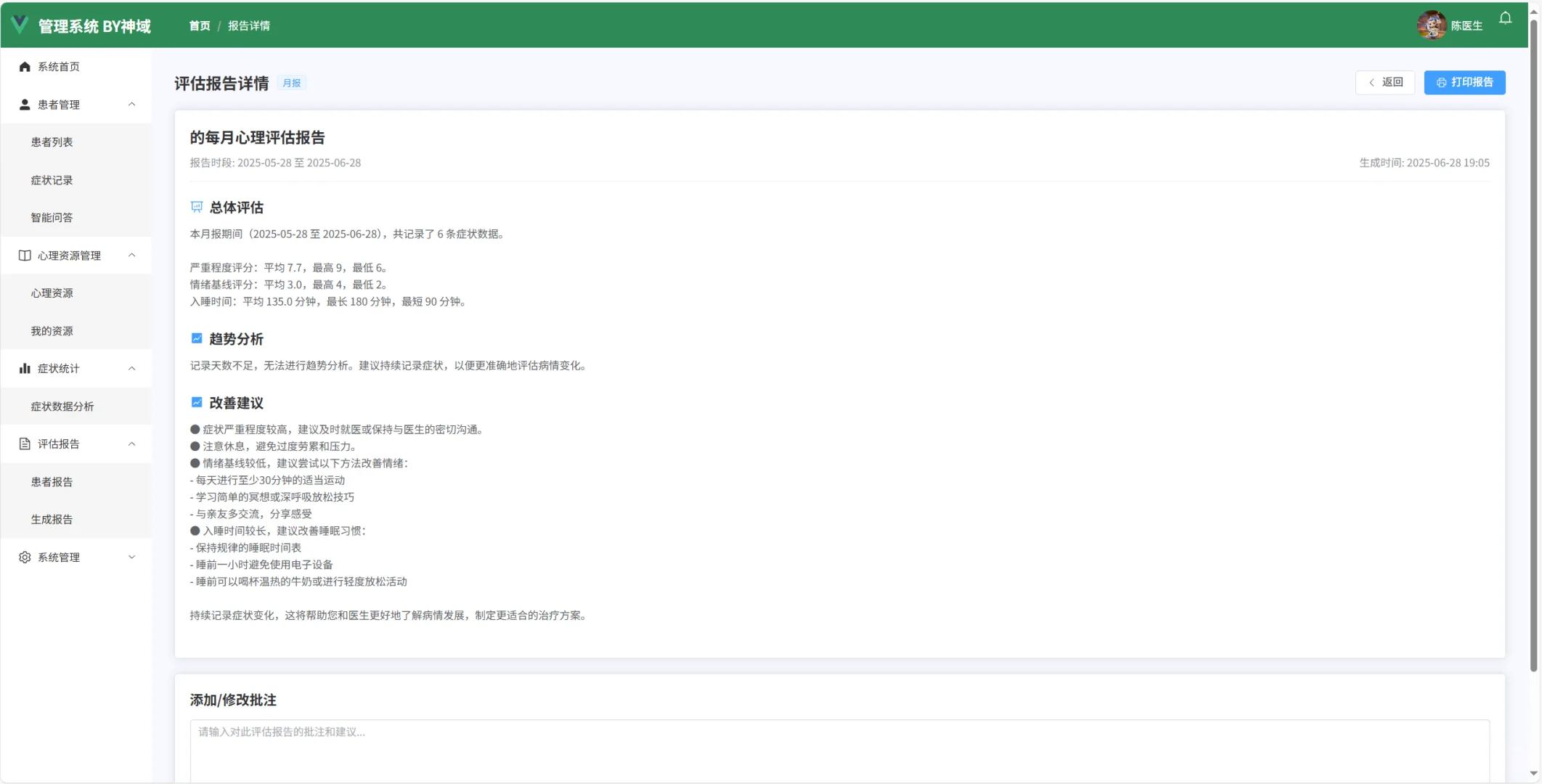Click the 评估报告 document icon
1542x784 pixels.
[24, 444]
